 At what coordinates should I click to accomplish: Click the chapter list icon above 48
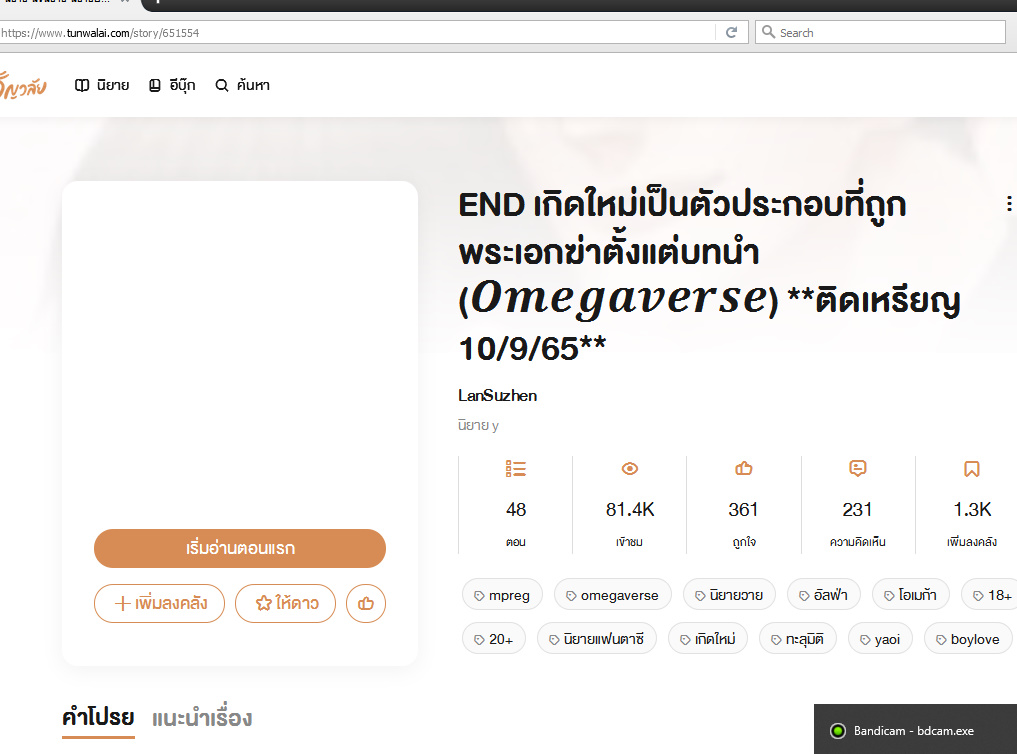coord(516,468)
